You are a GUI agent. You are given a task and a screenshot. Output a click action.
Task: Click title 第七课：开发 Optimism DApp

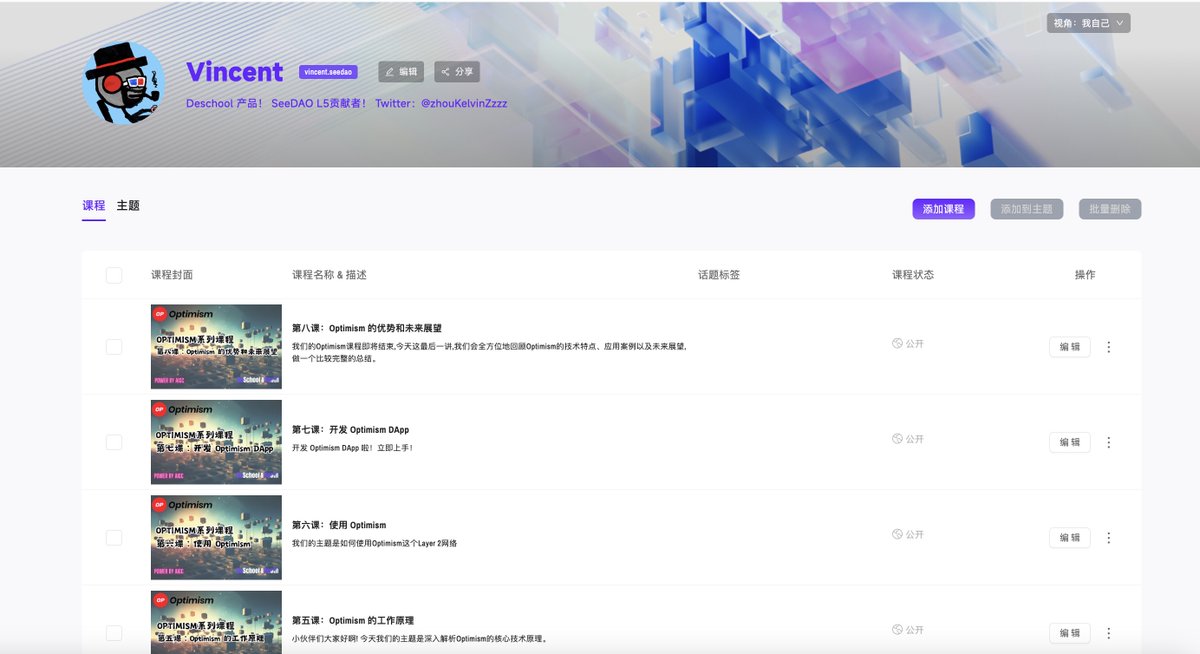[350, 430]
